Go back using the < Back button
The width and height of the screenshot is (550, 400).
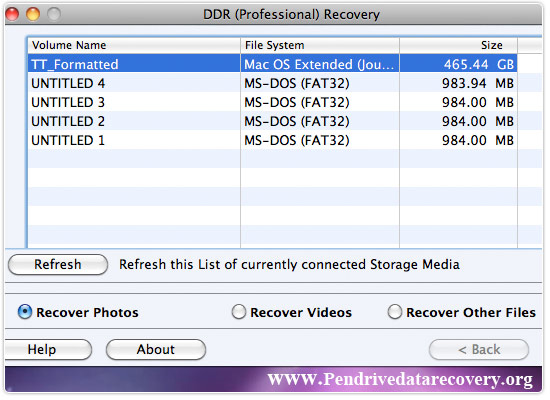(x=479, y=349)
